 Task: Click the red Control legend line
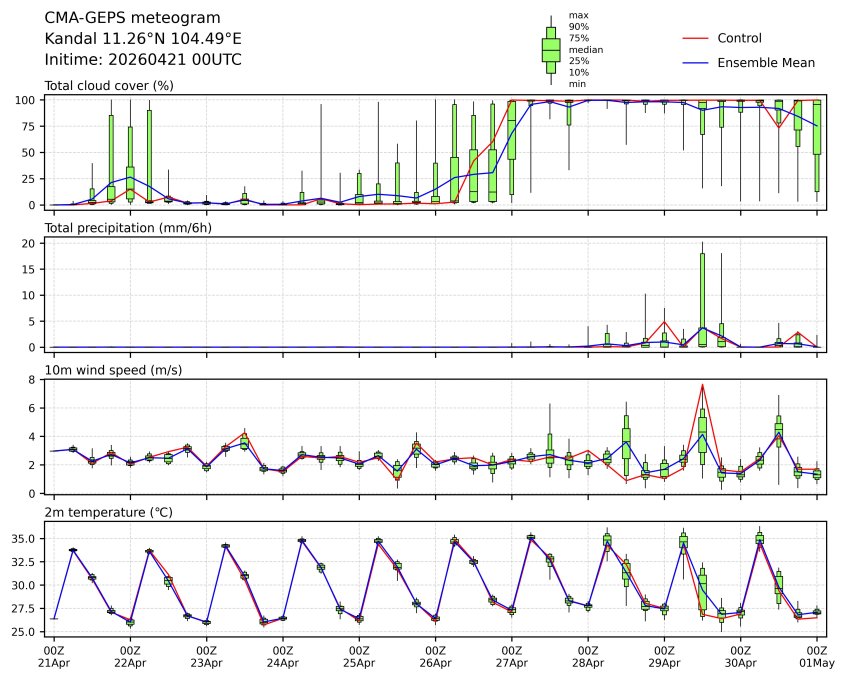click(695, 39)
